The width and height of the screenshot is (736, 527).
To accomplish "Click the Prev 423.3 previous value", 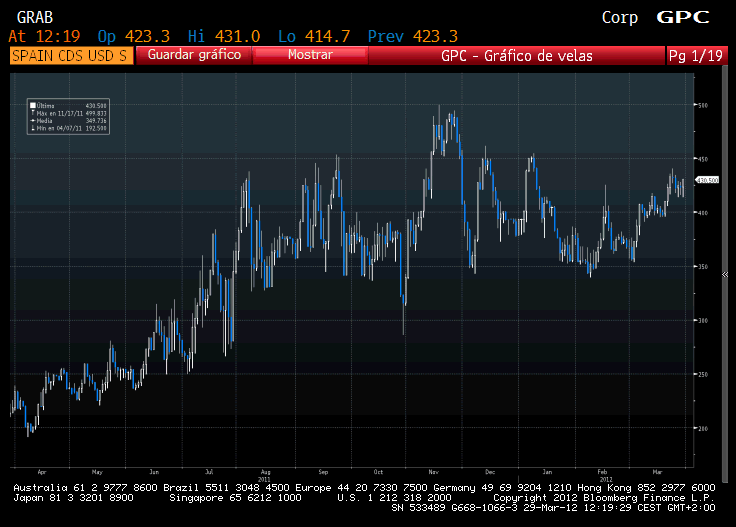I will point(413,36).
